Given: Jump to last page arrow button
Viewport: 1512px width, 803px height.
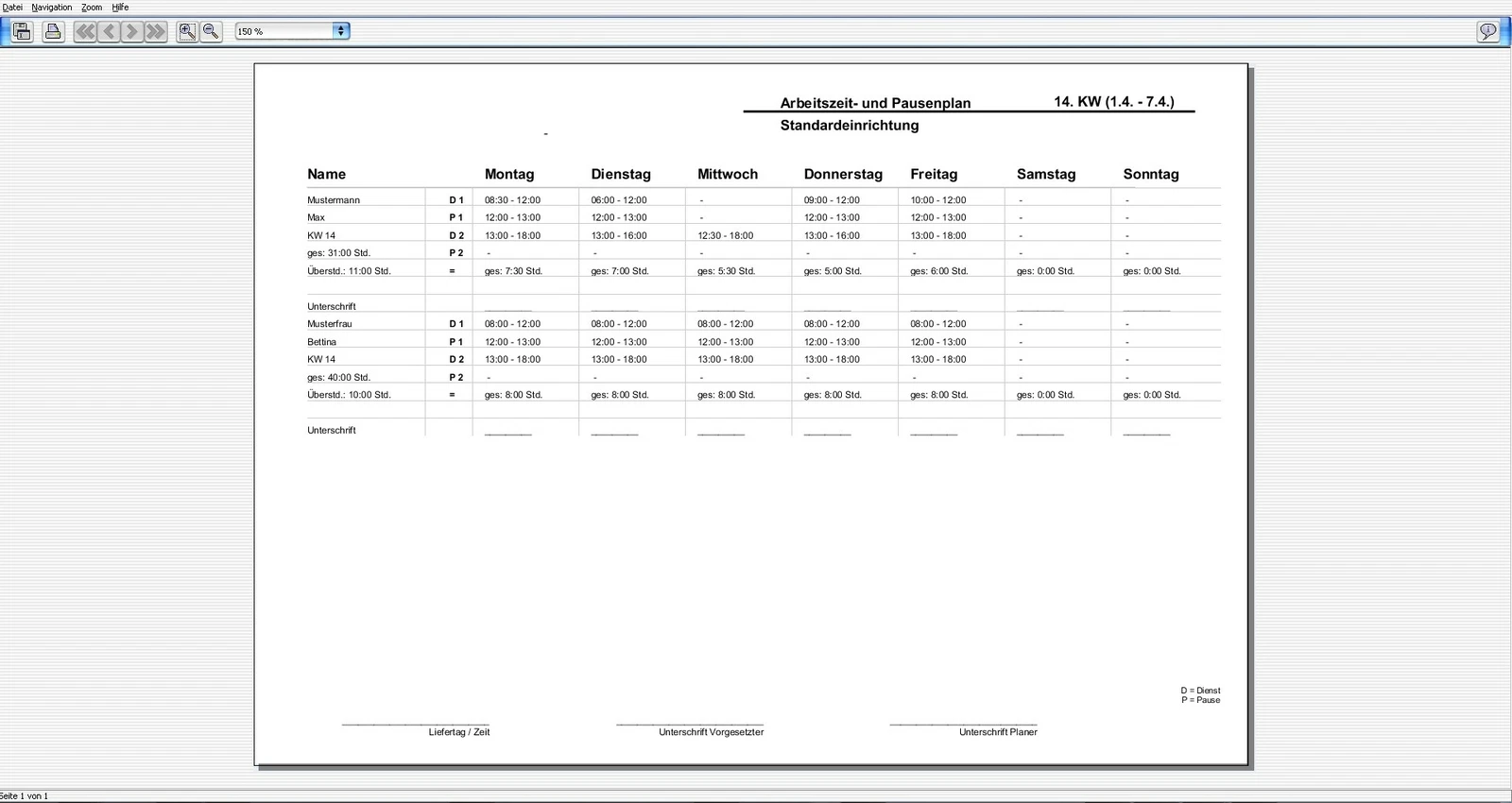Looking at the screenshot, I should click(x=156, y=31).
